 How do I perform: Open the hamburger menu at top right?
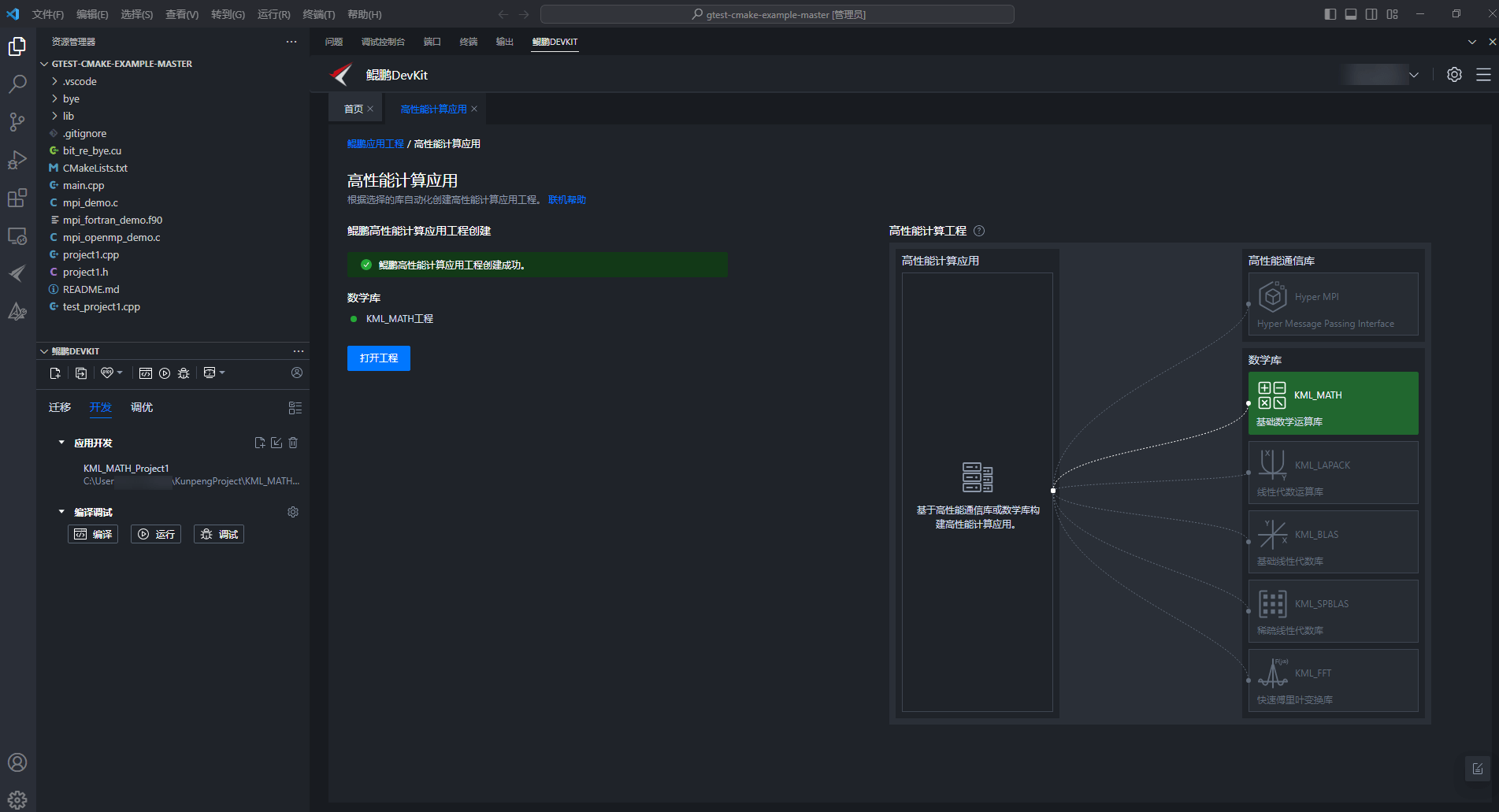coord(1483,74)
